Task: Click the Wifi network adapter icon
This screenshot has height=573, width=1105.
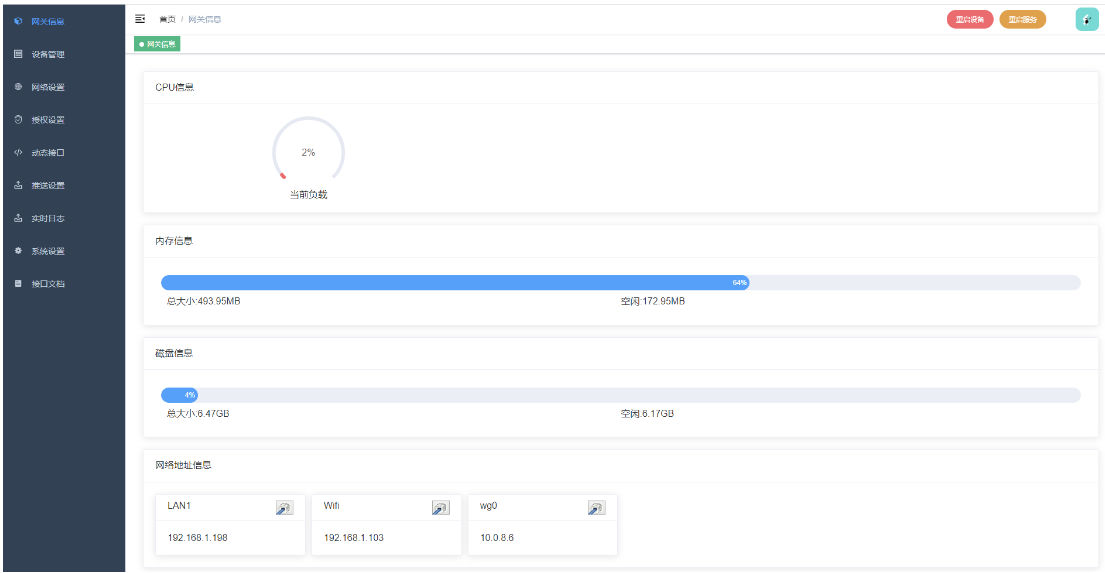Action: click(440, 508)
